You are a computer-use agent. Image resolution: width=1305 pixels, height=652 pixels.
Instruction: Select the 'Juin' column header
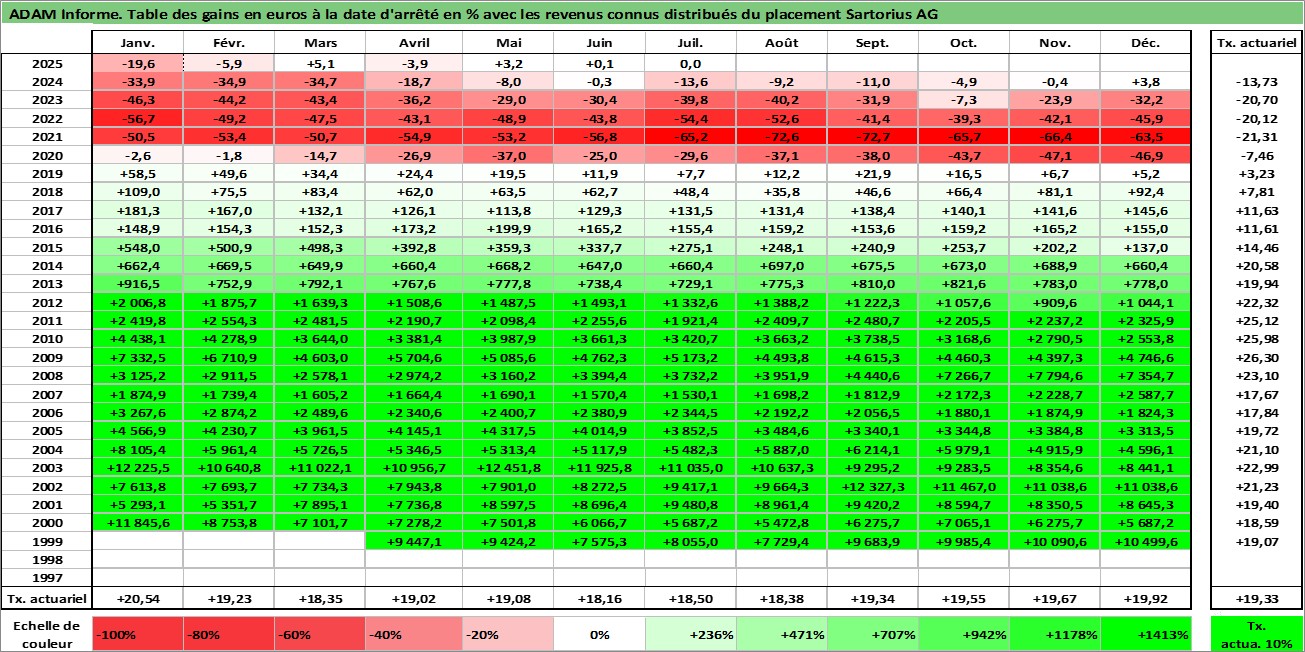pos(599,43)
